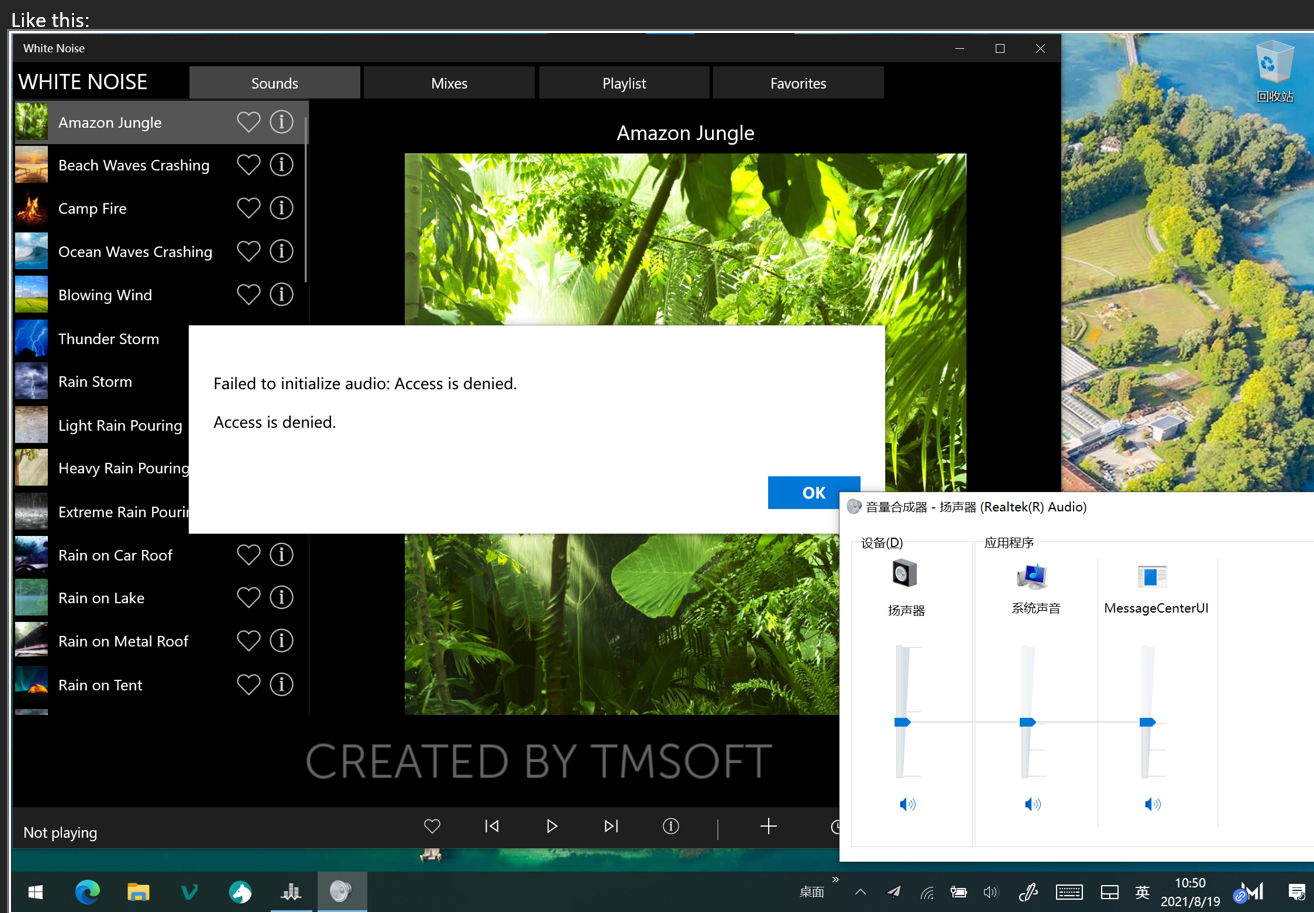Click the White Noise icon on the taskbar
The image size is (1314, 913).
click(x=341, y=891)
